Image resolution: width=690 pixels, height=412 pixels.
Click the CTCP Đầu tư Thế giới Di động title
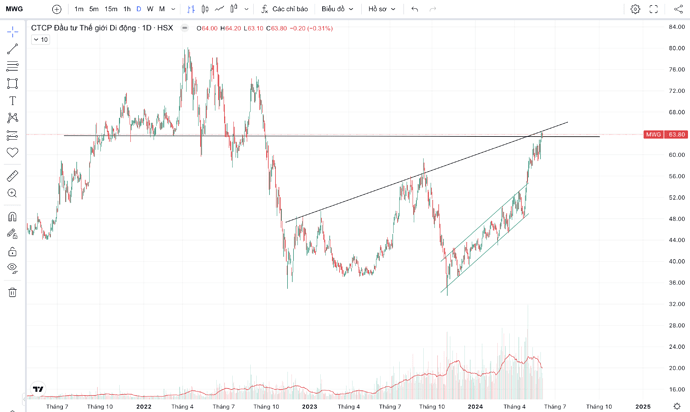(84, 28)
